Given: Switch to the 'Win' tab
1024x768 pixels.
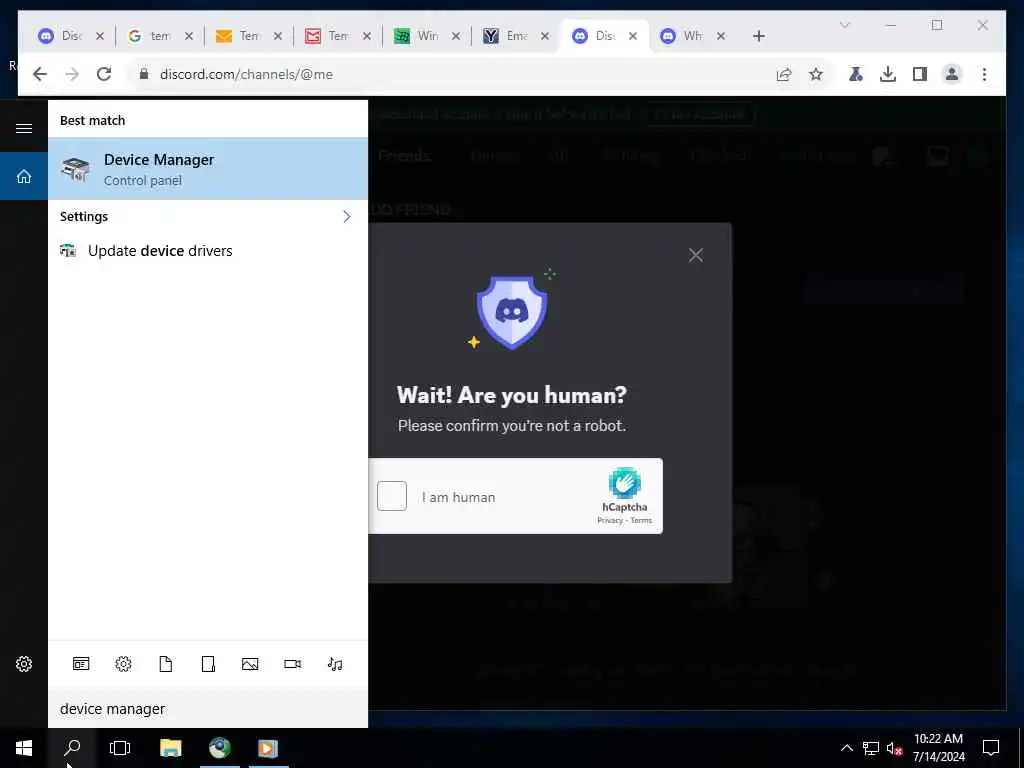Looking at the screenshot, I should click(425, 36).
